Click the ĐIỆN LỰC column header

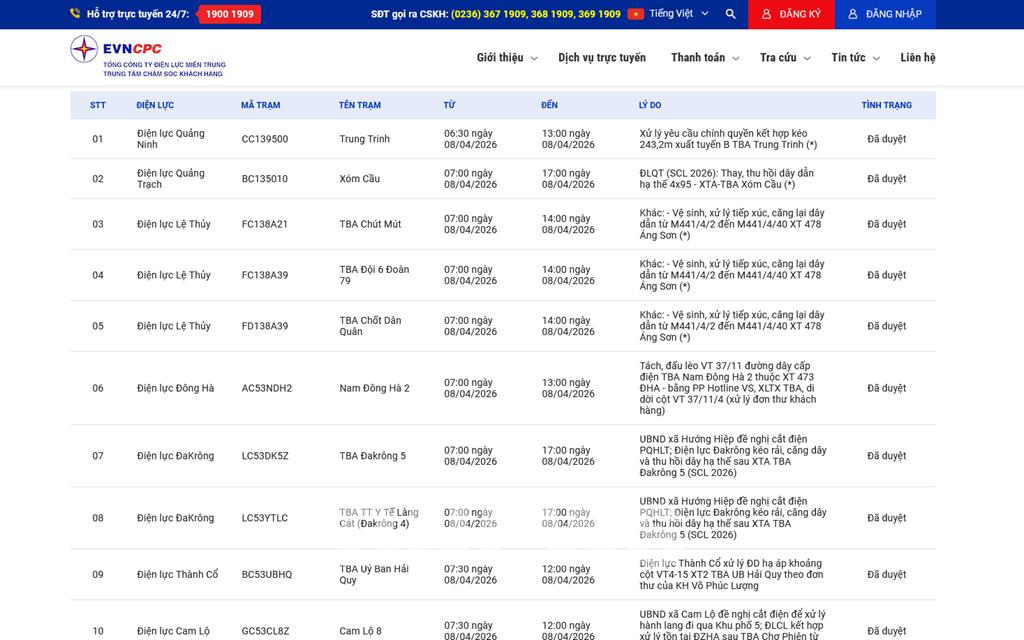tap(155, 105)
